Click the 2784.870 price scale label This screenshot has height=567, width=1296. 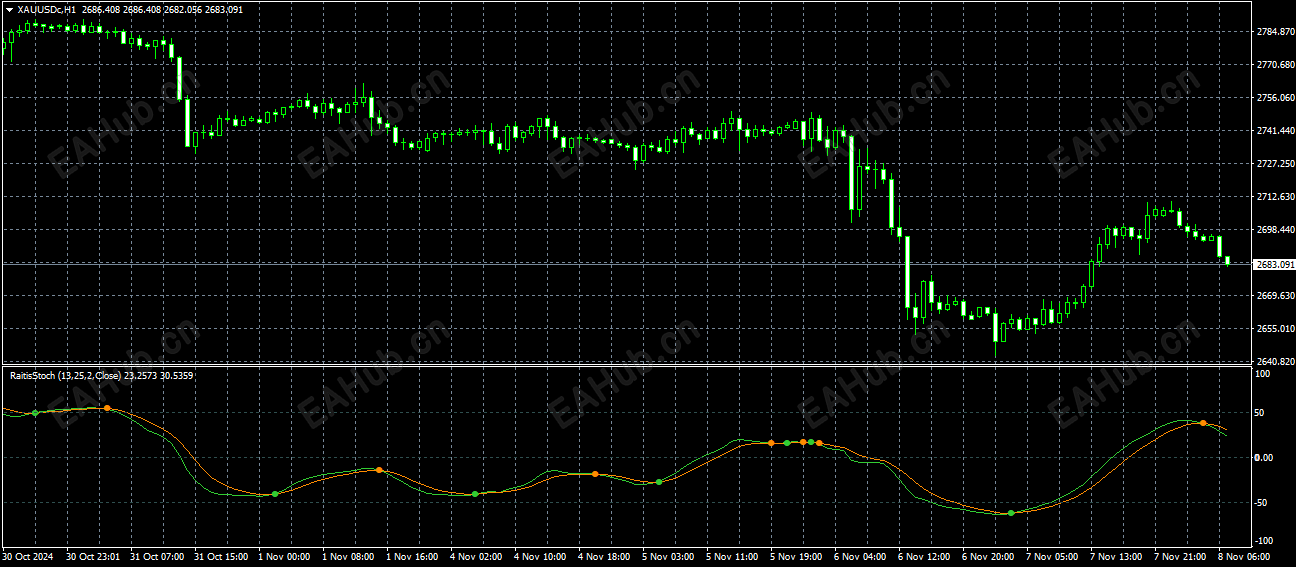[1274, 32]
